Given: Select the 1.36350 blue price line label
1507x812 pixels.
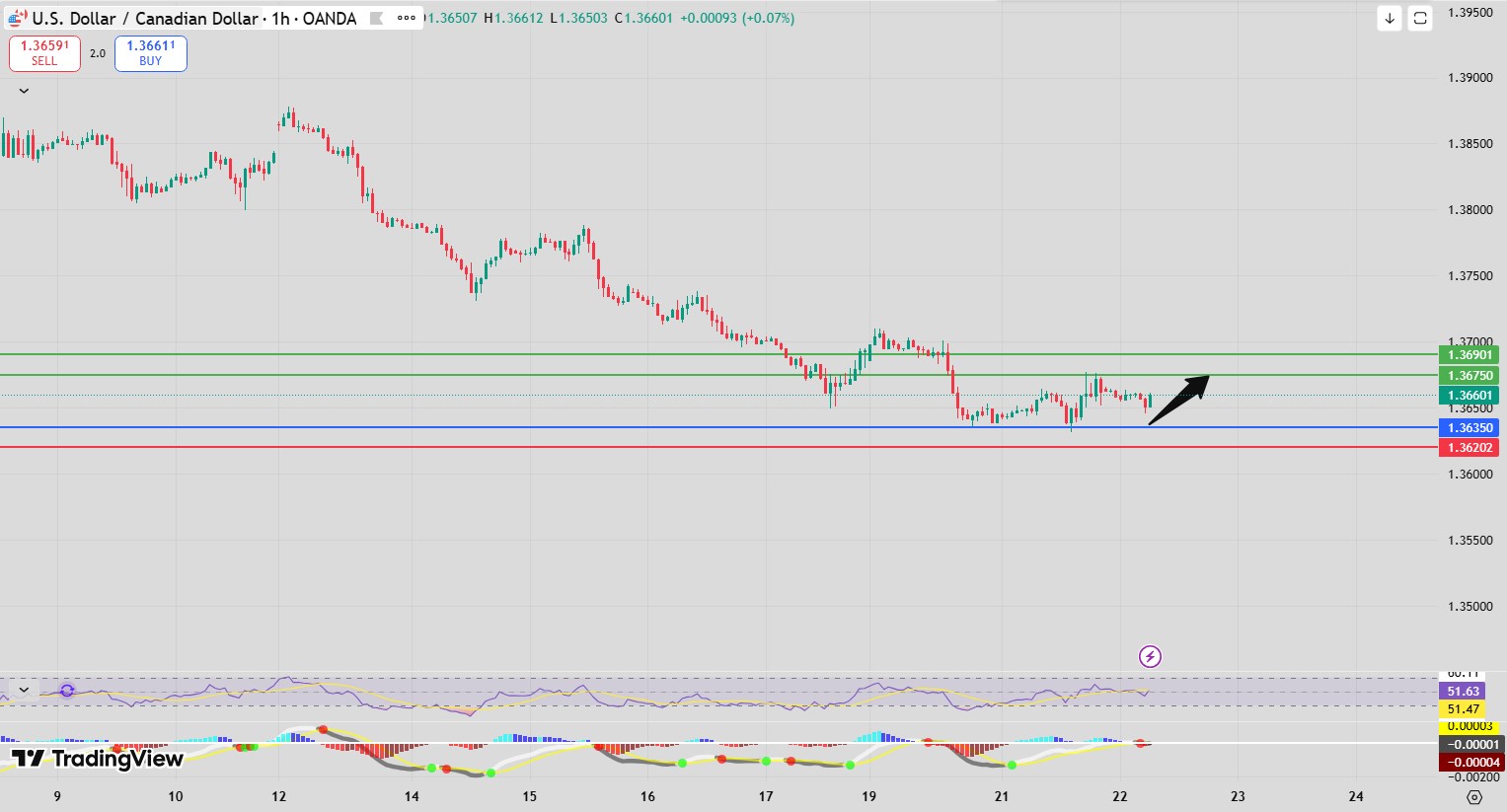Looking at the screenshot, I should pyautogui.click(x=1469, y=428).
